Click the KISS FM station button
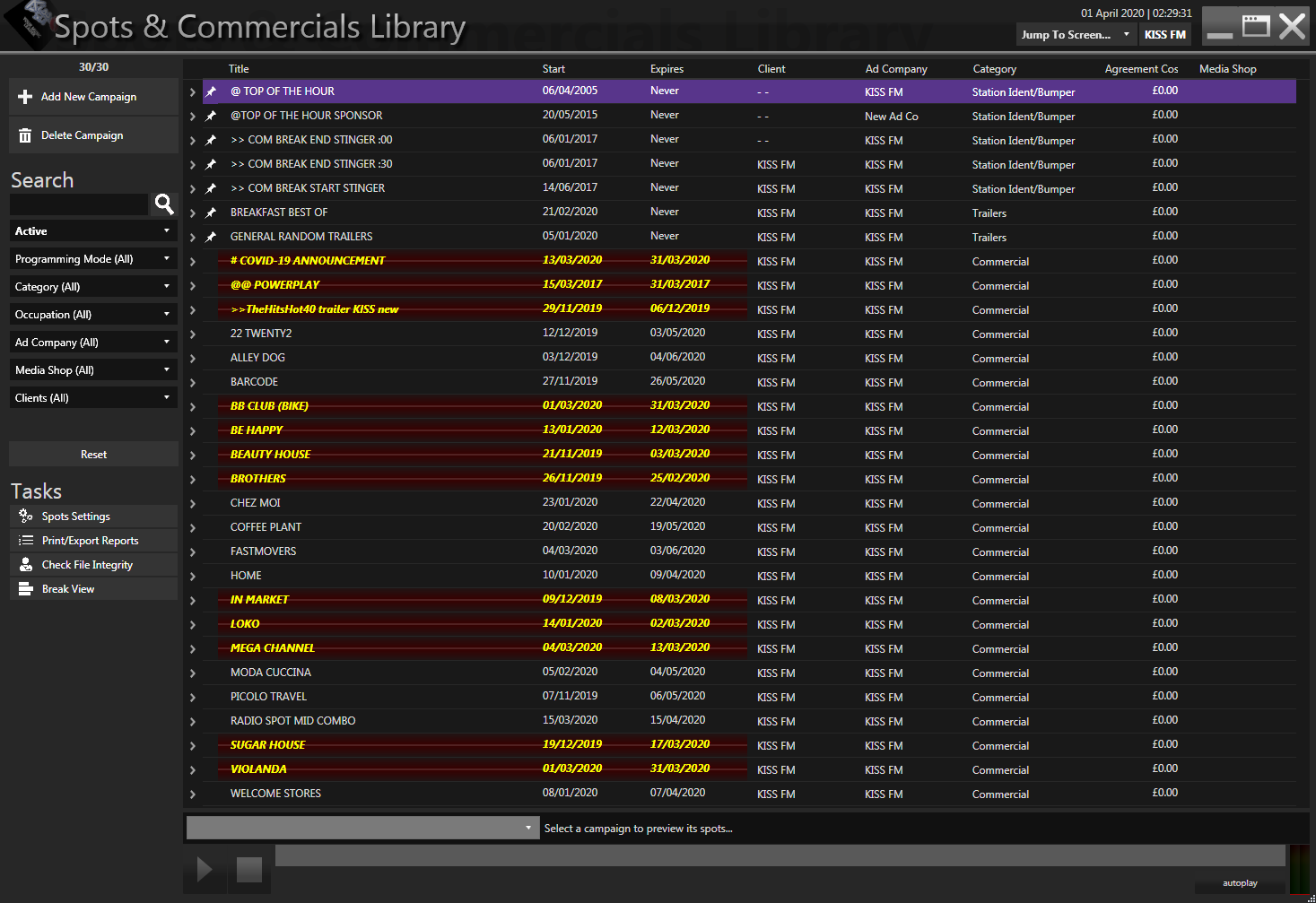 click(x=1165, y=35)
